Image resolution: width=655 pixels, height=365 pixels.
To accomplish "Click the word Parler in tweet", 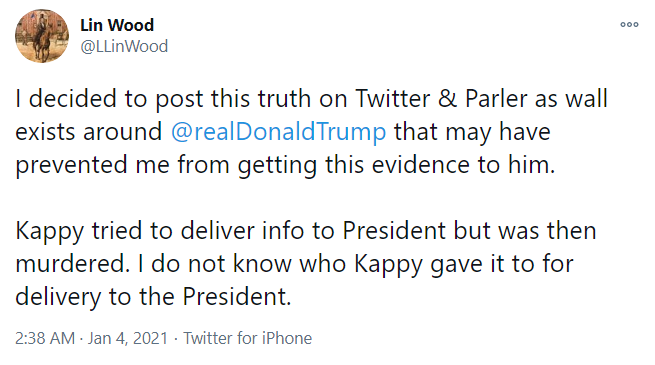I will click(496, 99).
